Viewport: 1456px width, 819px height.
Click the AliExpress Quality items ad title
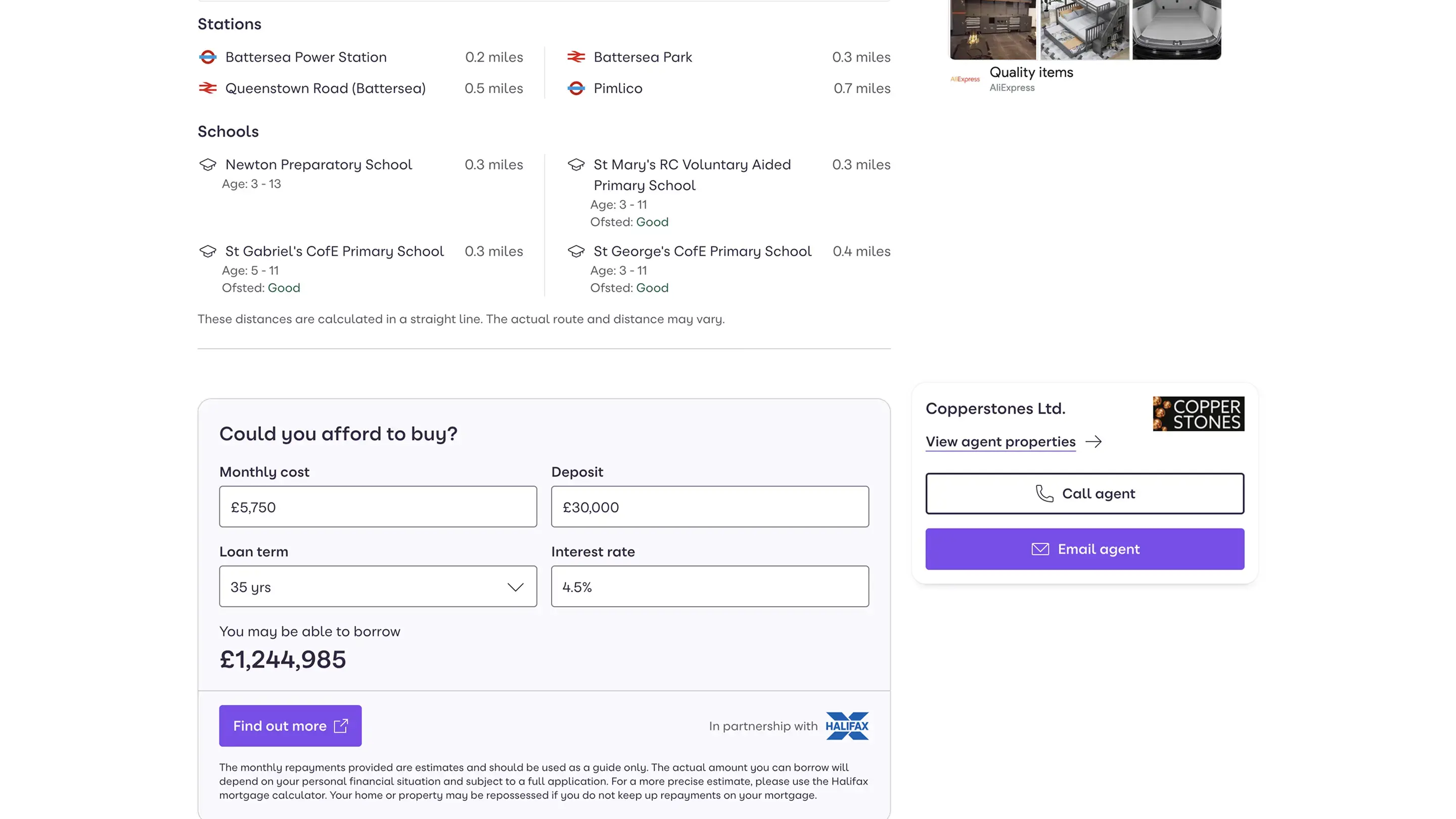1031,72
